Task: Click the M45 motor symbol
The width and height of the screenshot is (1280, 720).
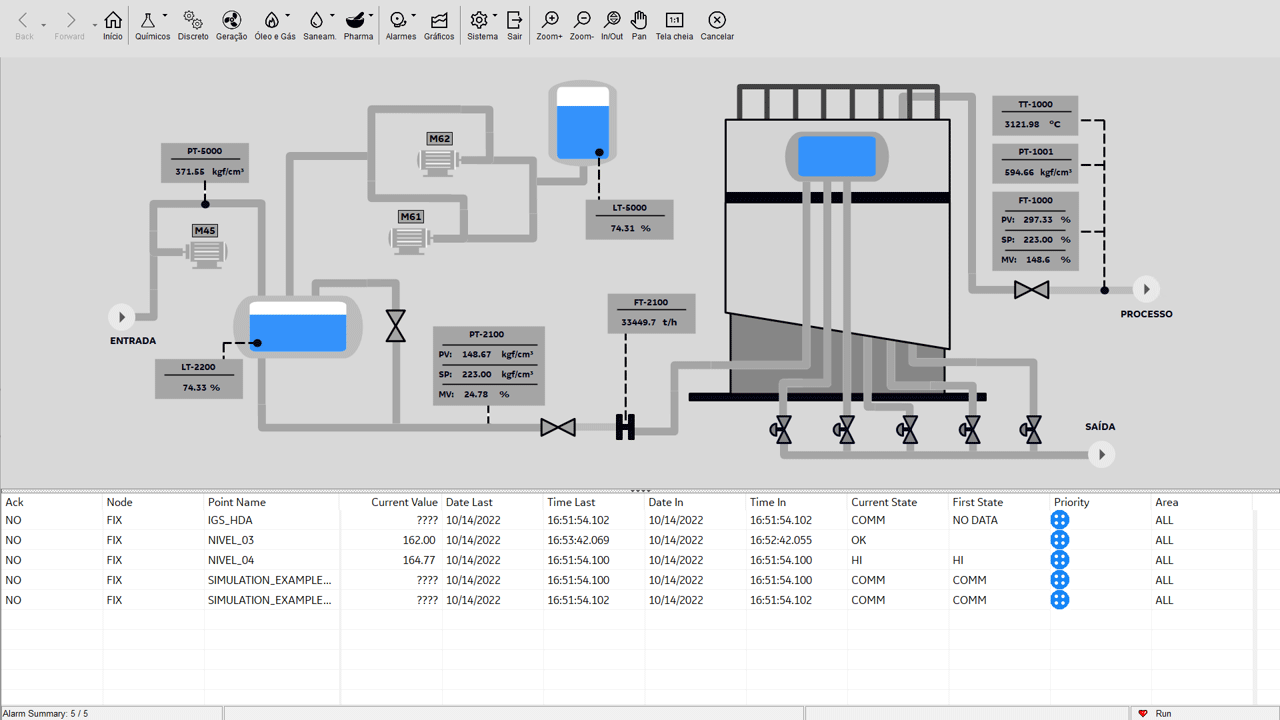Action: [x=205, y=253]
